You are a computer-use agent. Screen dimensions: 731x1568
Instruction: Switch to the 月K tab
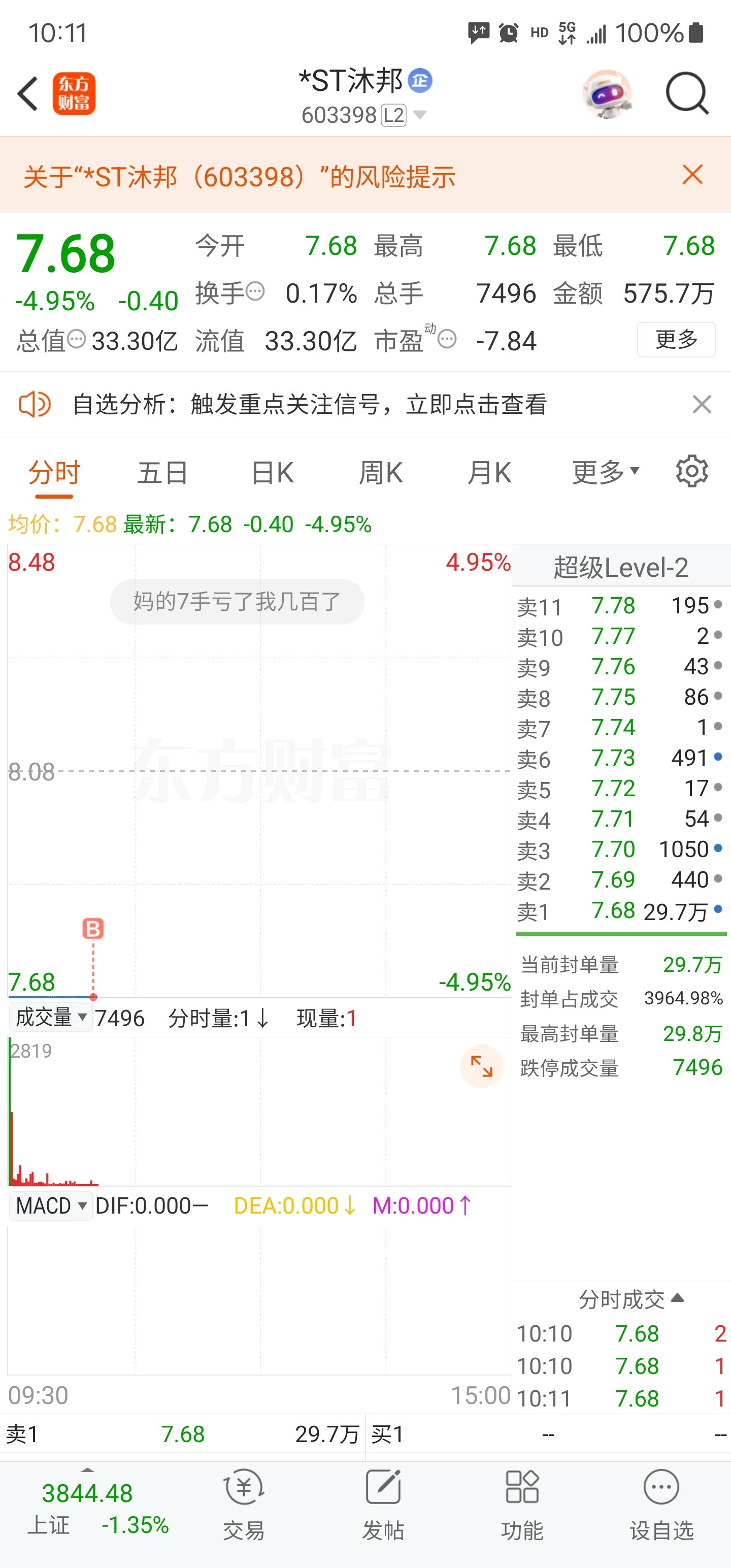[489, 472]
